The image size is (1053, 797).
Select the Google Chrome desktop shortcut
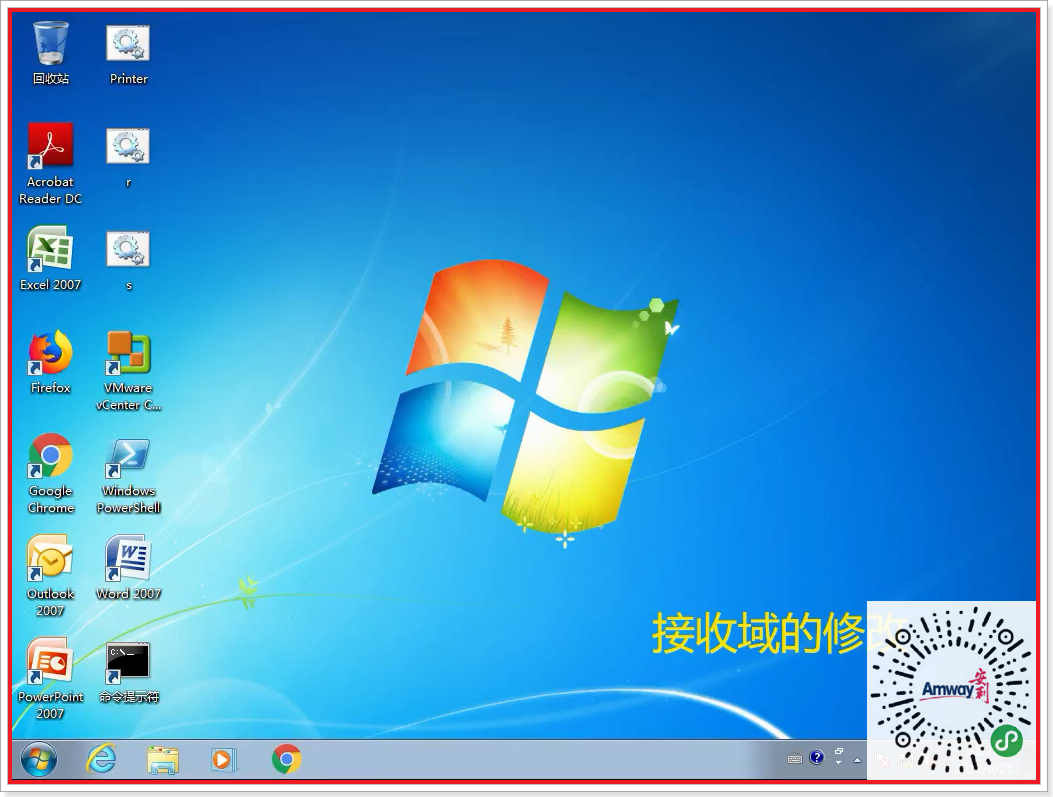(x=50, y=474)
